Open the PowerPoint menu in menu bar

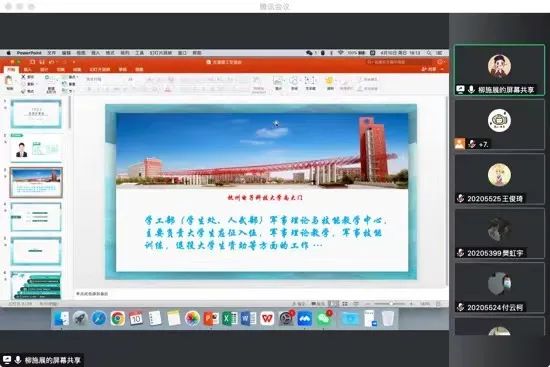[x=29, y=53]
